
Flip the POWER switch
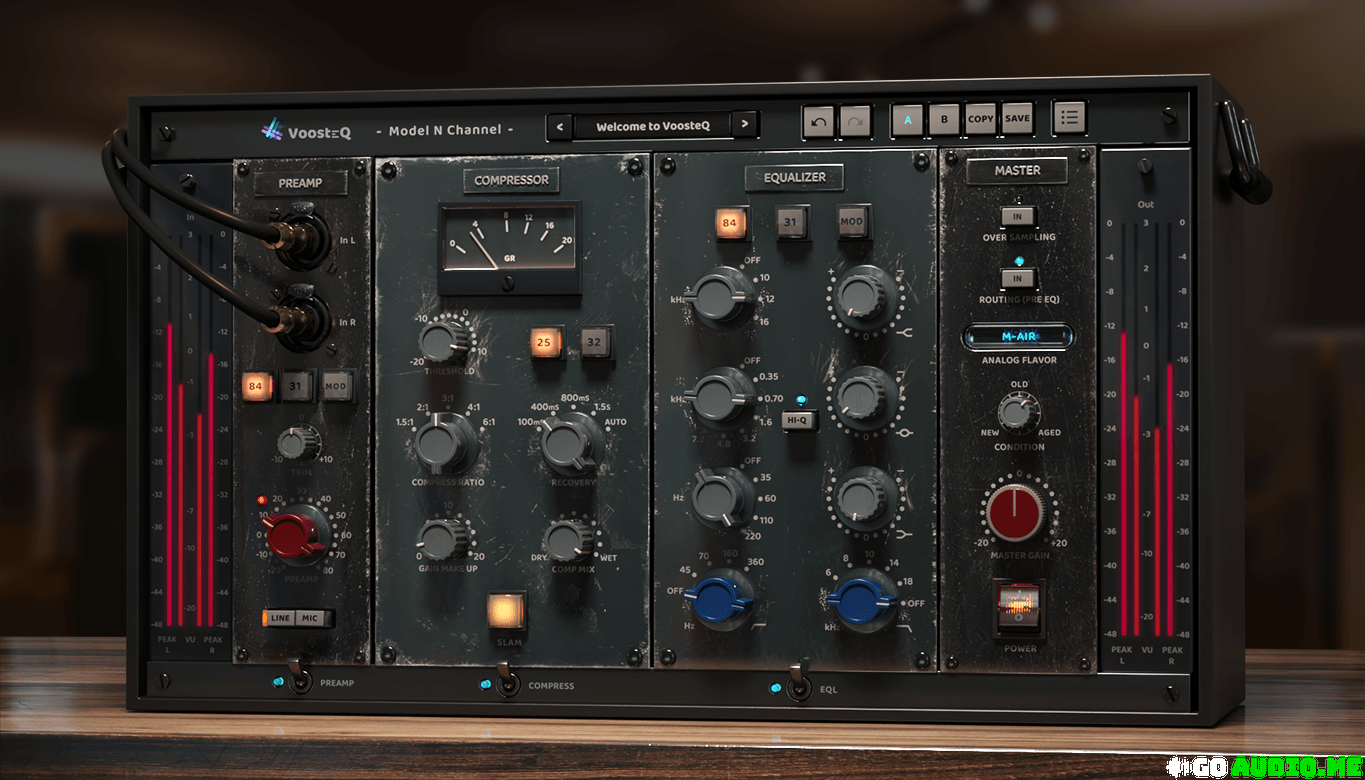(x=1017, y=607)
